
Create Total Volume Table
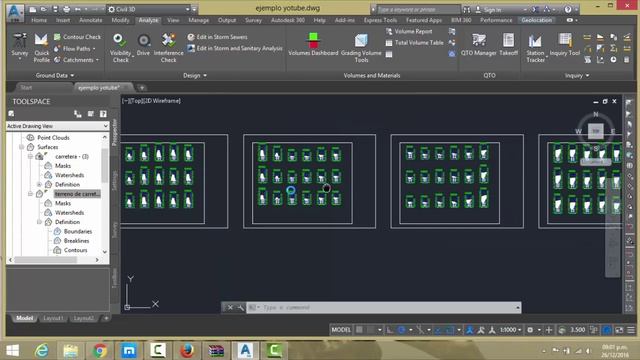tap(414, 42)
